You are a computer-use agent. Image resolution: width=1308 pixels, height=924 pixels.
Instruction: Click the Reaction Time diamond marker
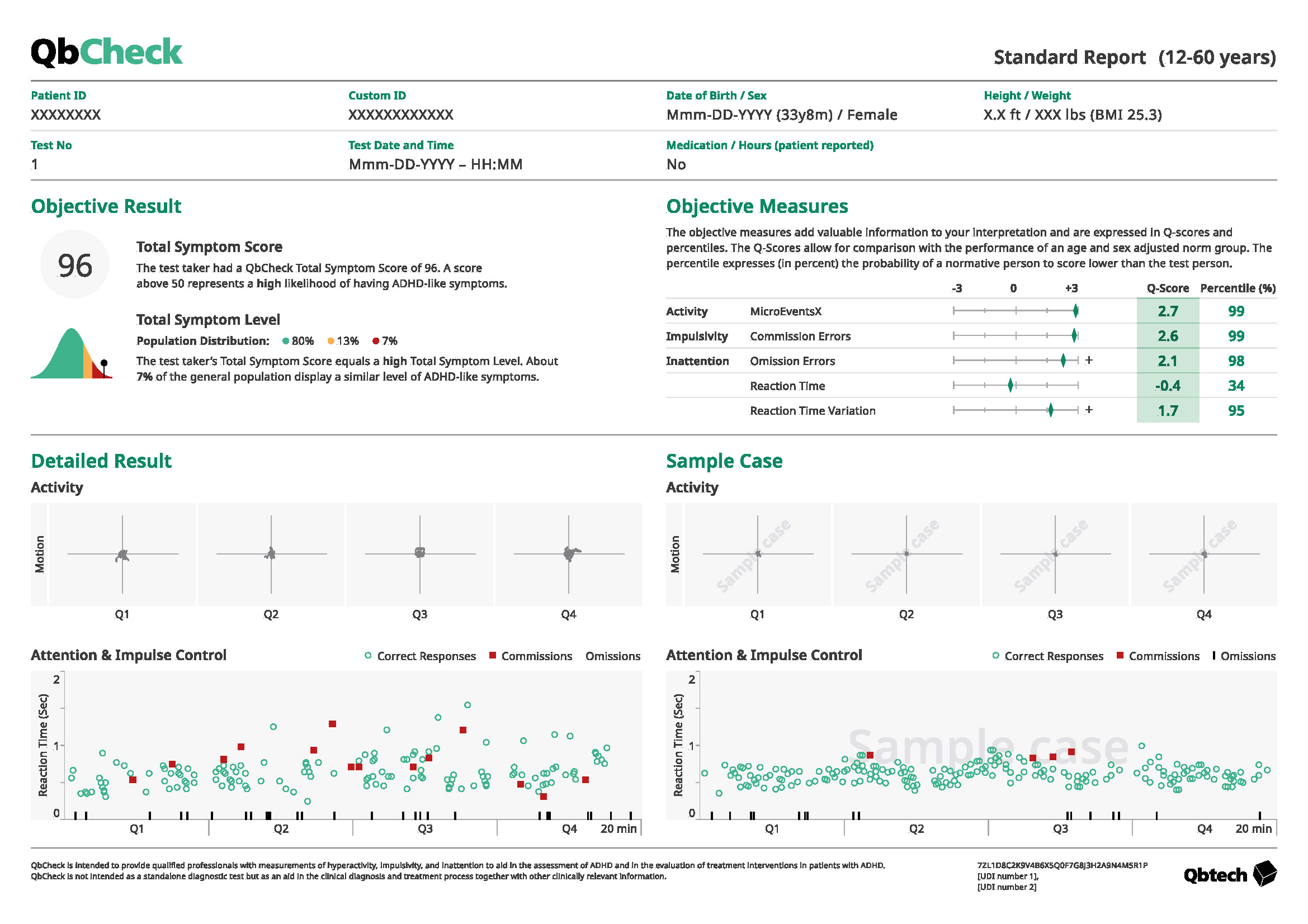(x=1010, y=386)
